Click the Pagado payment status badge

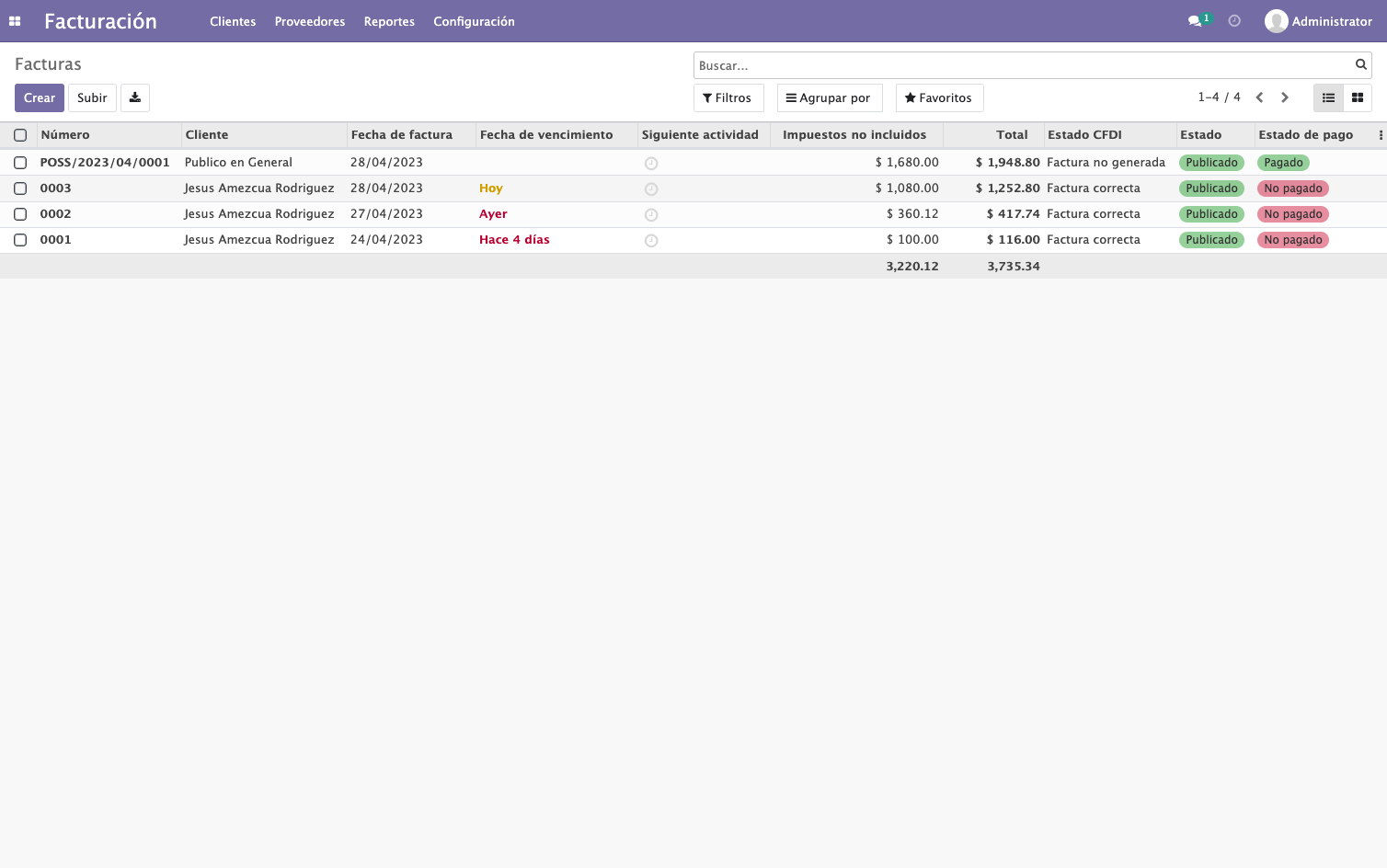click(x=1283, y=163)
